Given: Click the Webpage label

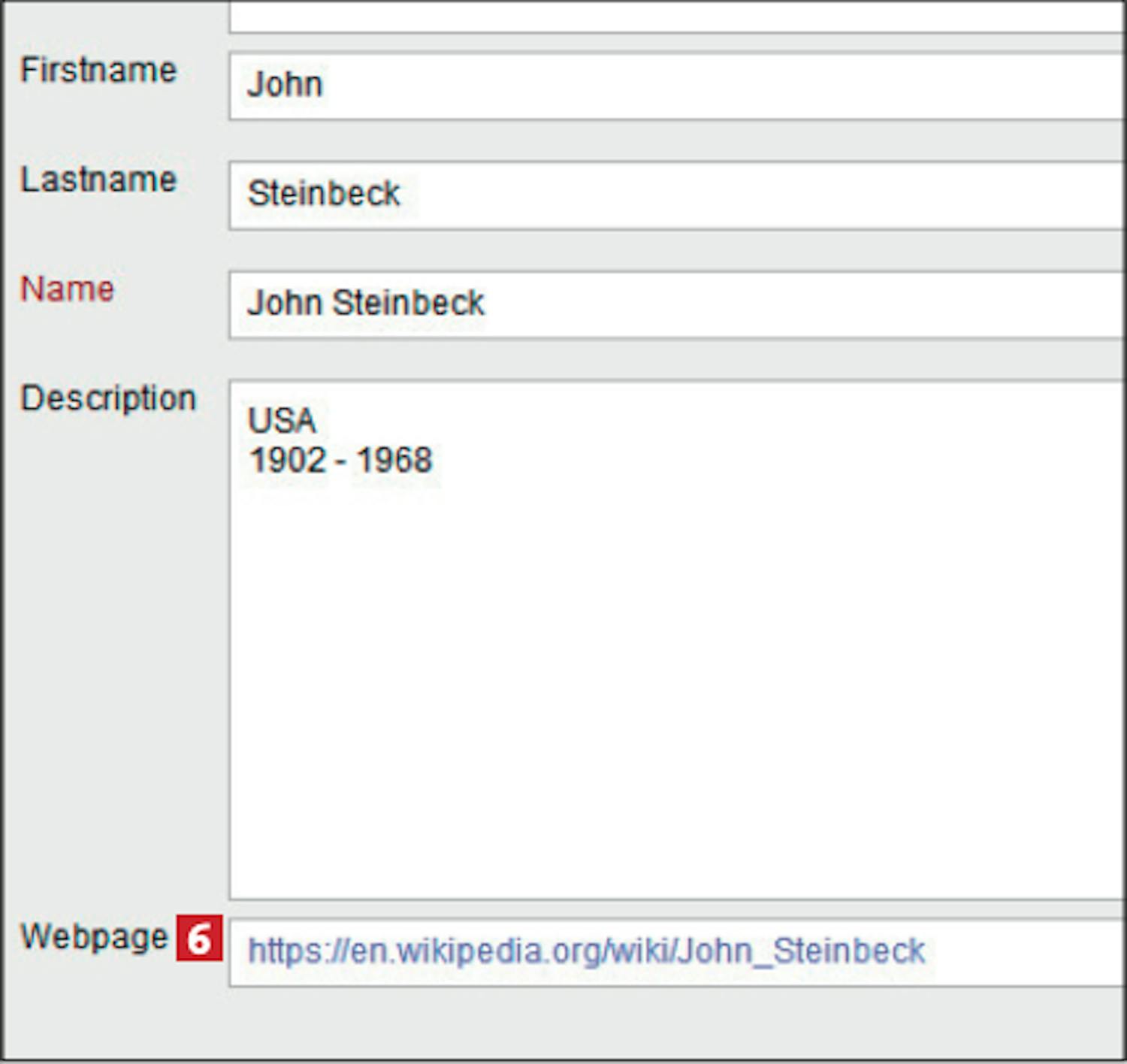Looking at the screenshot, I should click(94, 936).
